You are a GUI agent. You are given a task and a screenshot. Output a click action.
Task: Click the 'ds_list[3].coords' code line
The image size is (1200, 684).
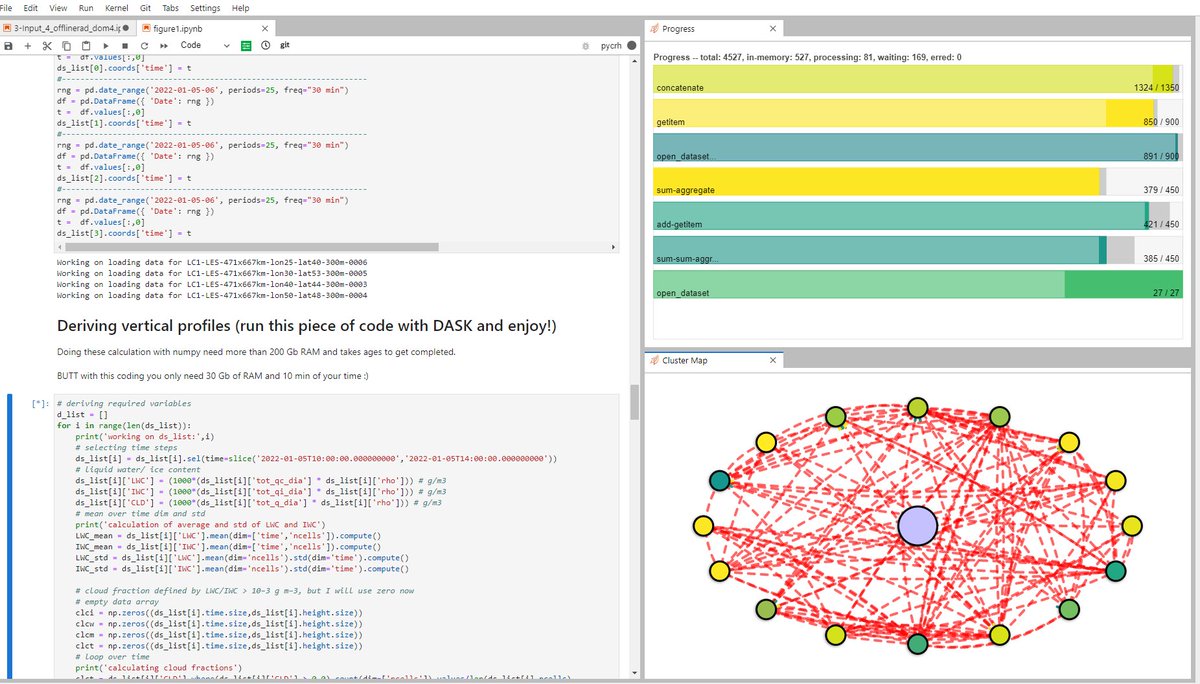[124, 233]
